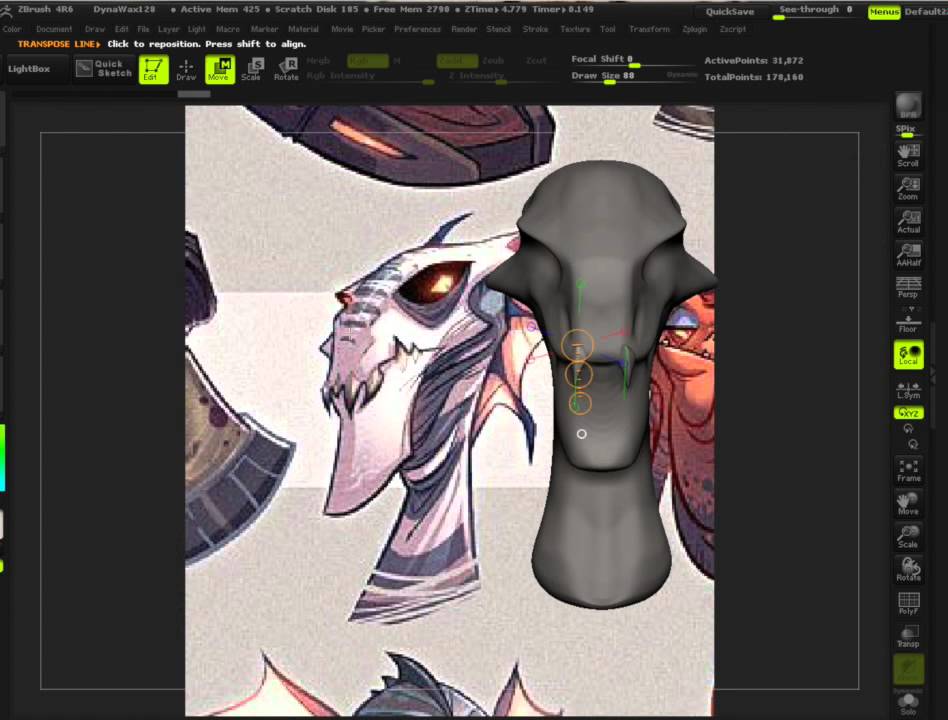Adjust the SPix slider

pos(908,131)
